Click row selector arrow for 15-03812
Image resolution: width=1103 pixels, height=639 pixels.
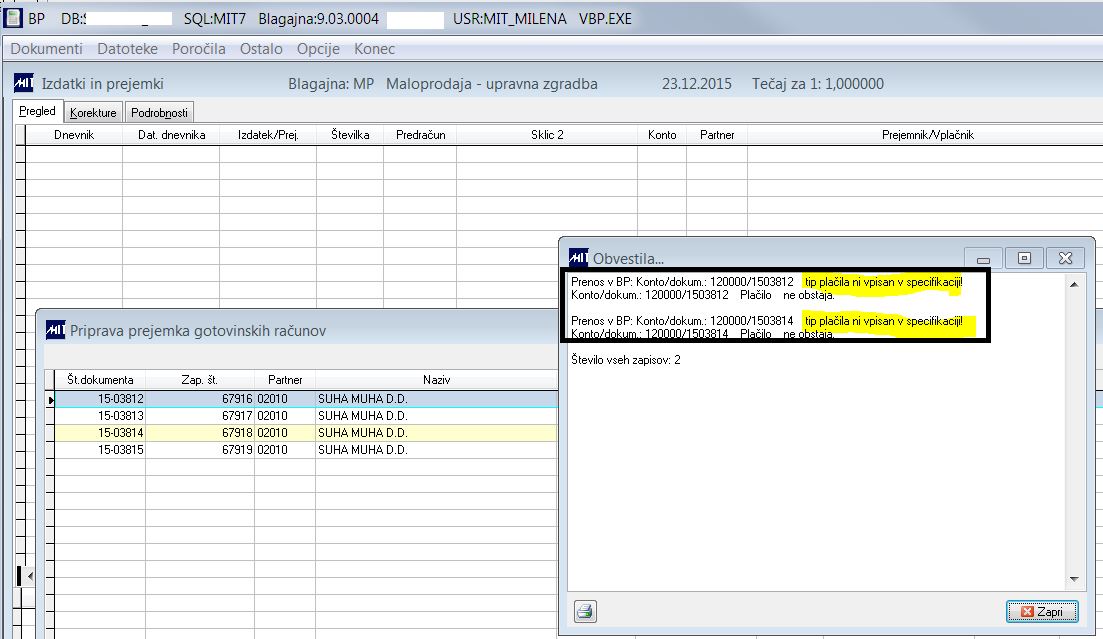[50, 399]
